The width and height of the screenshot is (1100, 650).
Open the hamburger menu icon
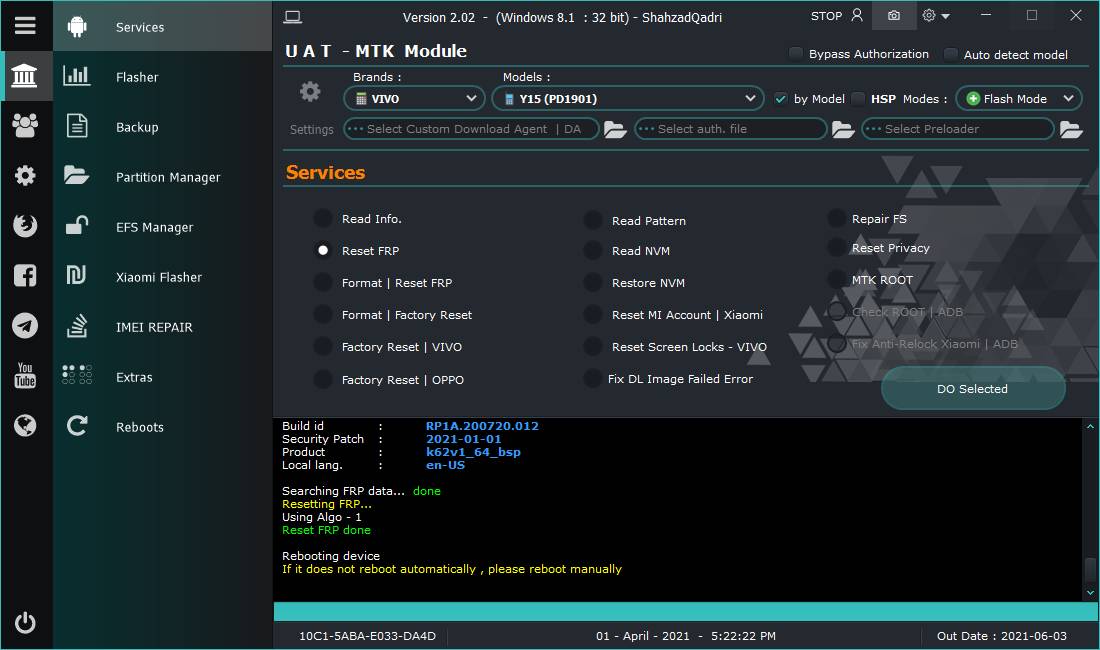(25, 26)
